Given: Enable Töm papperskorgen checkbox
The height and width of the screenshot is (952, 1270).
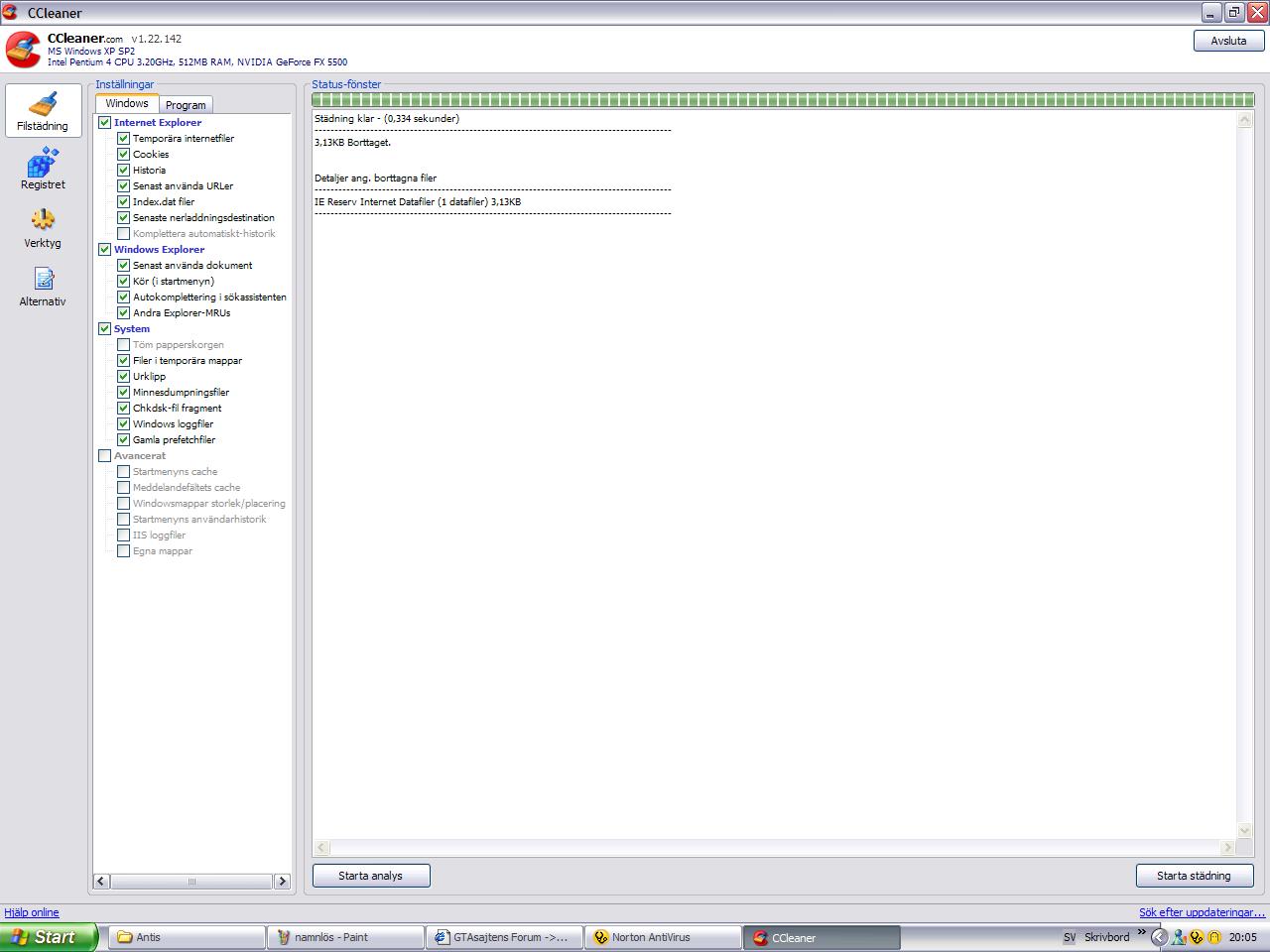Looking at the screenshot, I should pyautogui.click(x=124, y=344).
